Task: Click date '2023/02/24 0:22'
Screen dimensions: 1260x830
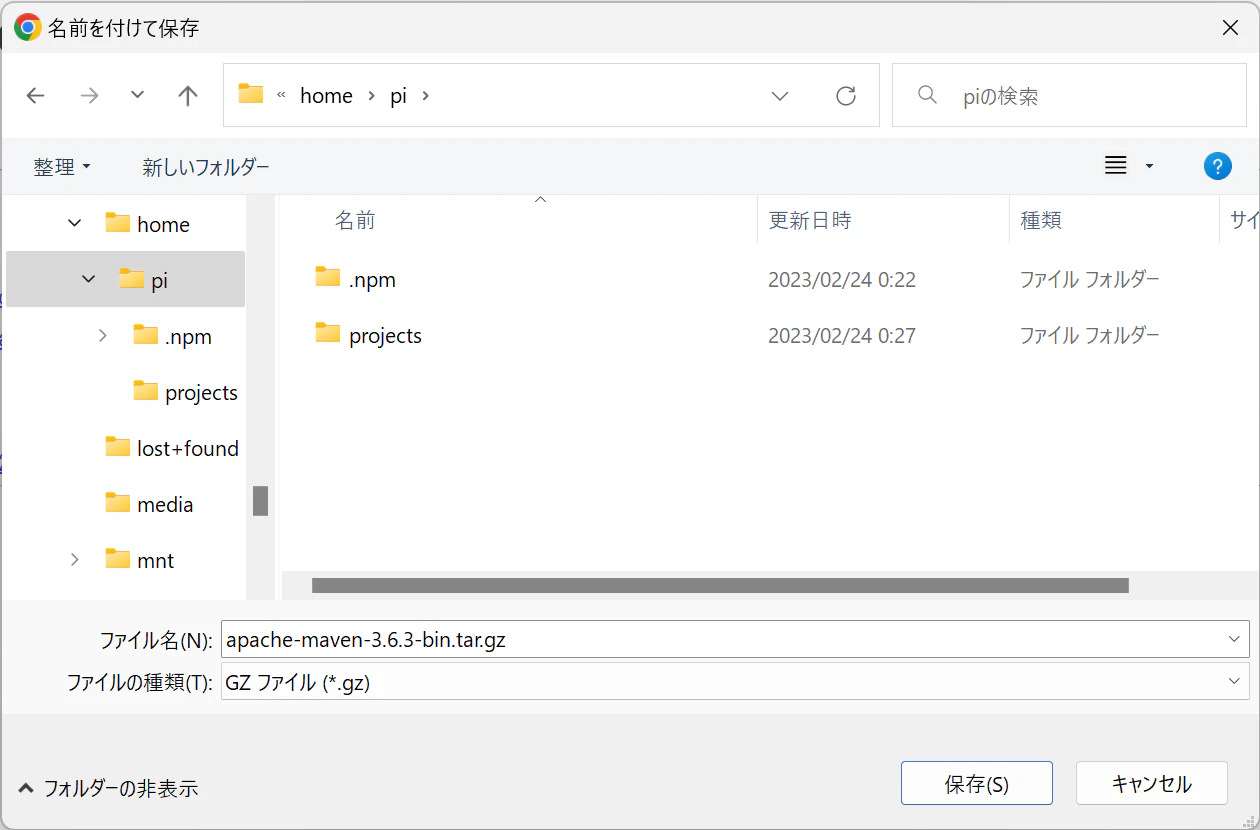Action: pyautogui.click(x=842, y=280)
